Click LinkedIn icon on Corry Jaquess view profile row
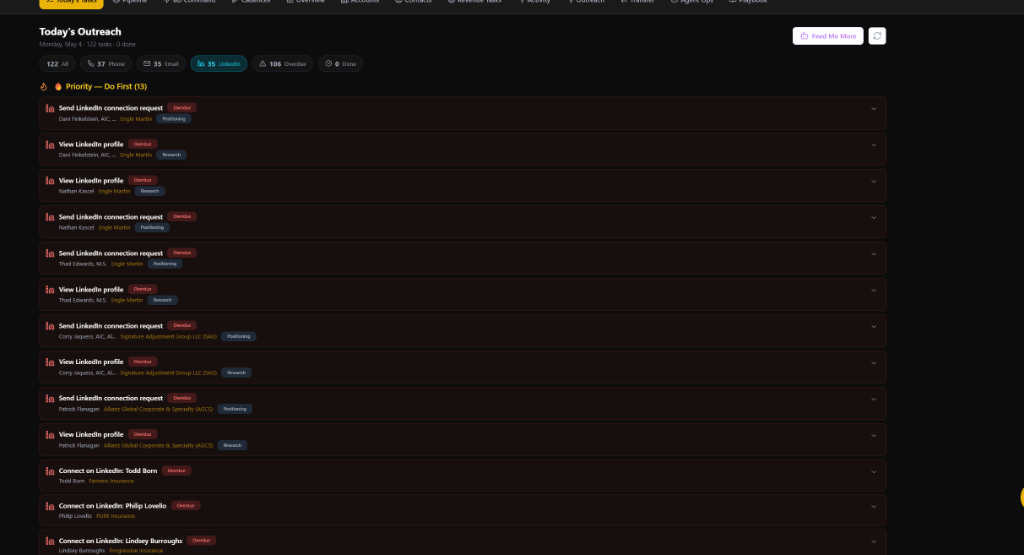 50,362
